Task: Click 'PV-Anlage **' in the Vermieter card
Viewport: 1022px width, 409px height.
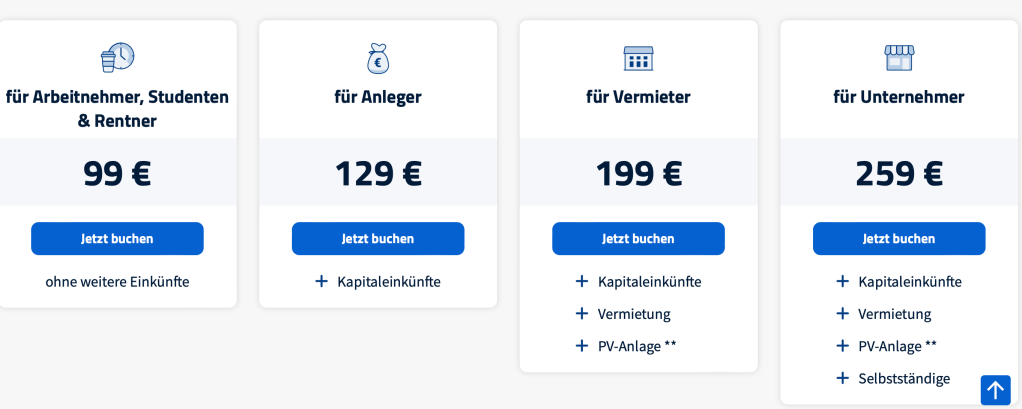Action: coord(637,346)
